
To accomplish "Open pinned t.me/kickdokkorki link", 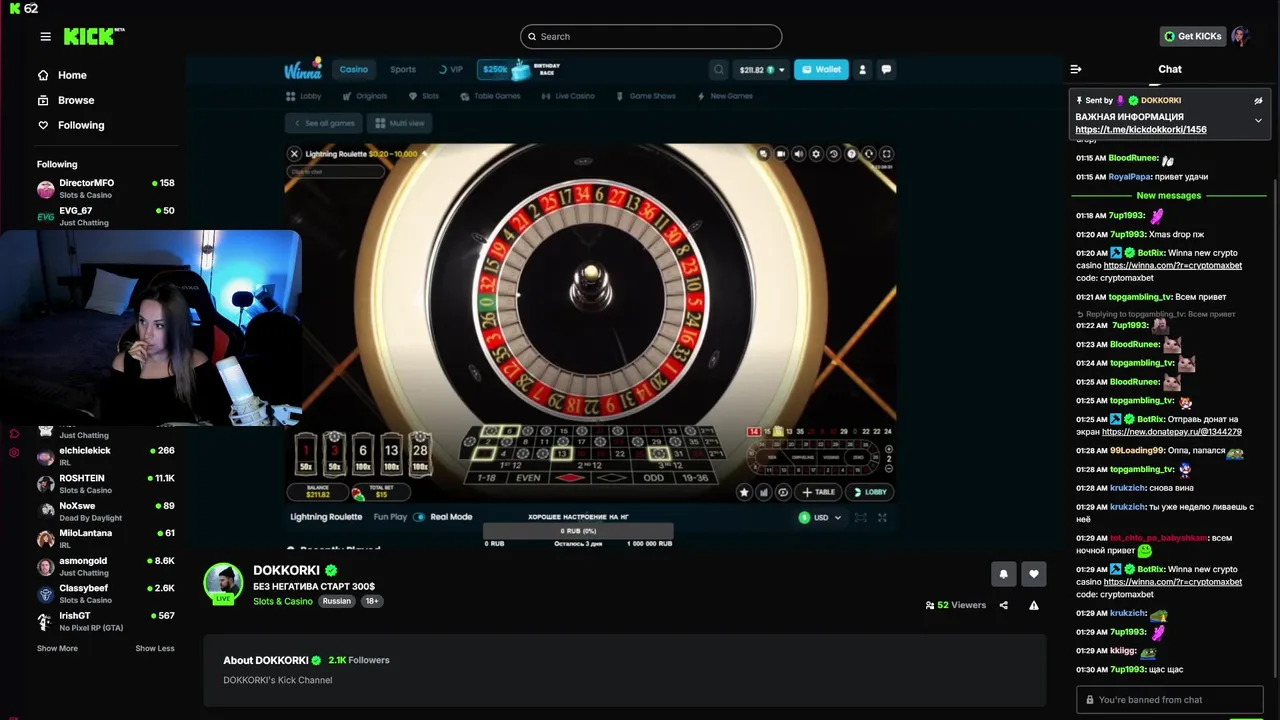I will click(x=1141, y=130).
